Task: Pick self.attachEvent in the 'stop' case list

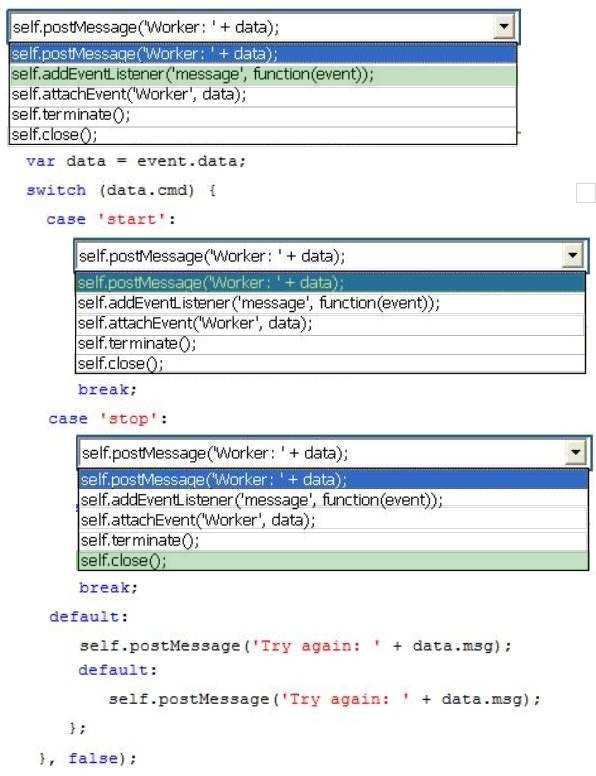Action: (x=334, y=520)
